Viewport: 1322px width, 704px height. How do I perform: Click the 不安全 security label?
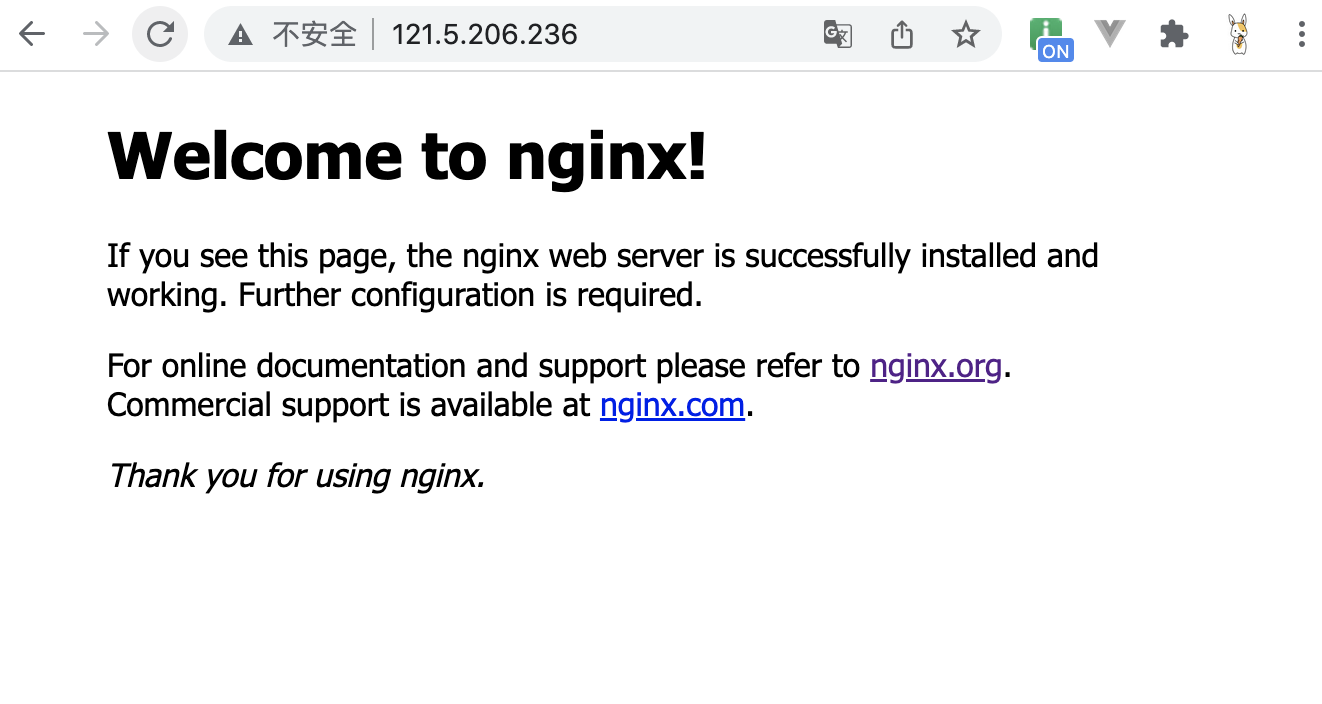[314, 35]
